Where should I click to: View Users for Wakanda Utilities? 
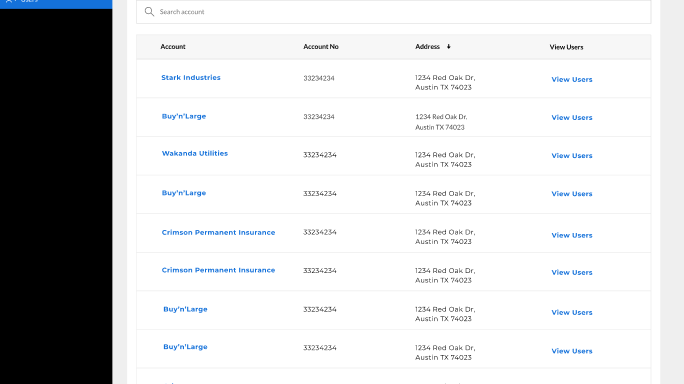coord(571,156)
